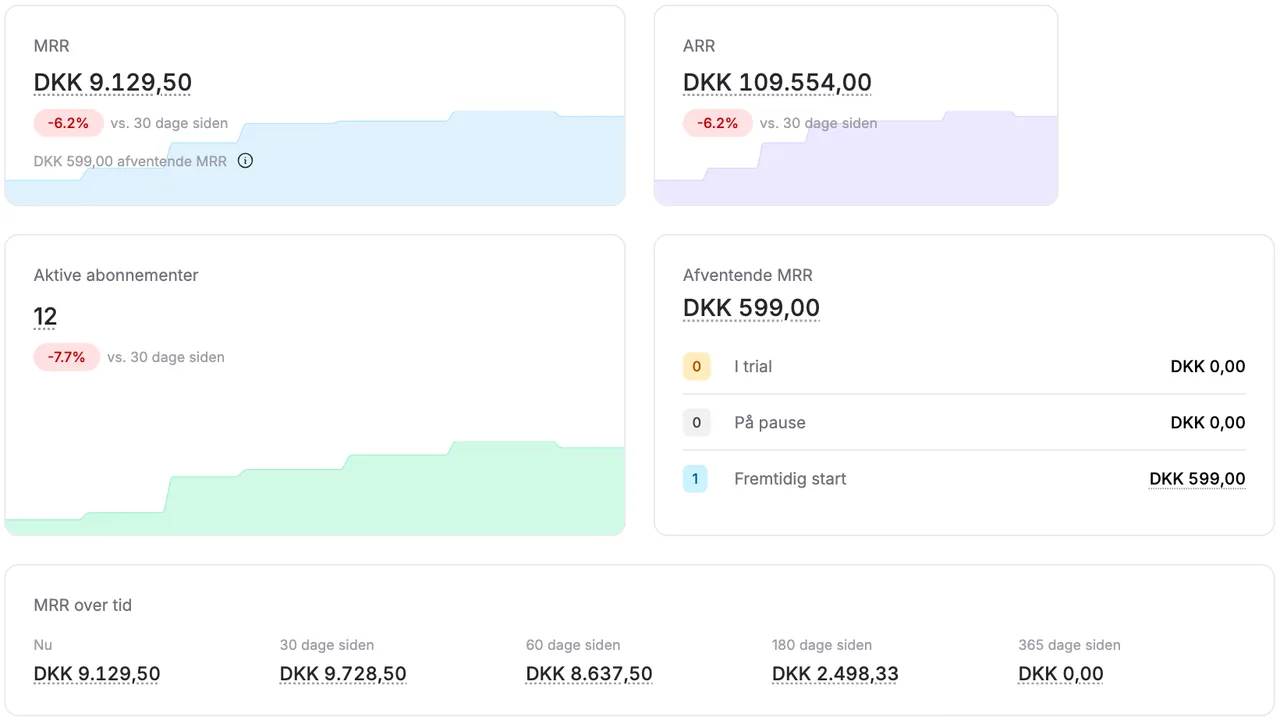Click 'vs. 30 dage siden' in the Aktive abonnementer card
The height and width of the screenshot is (721, 1280).
[166, 357]
